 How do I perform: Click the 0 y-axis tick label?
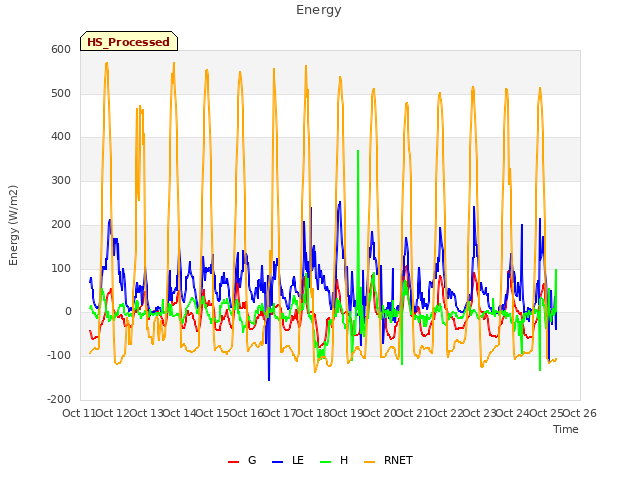point(68,312)
